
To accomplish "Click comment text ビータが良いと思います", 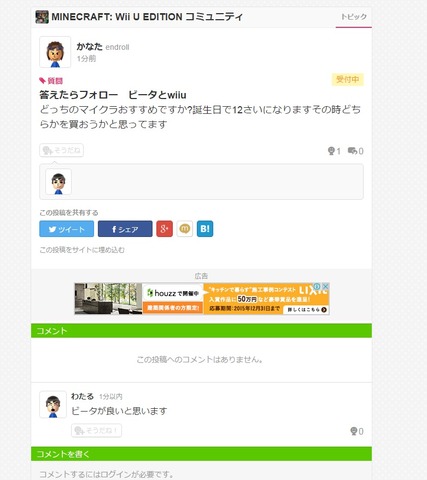I will (119, 411).
